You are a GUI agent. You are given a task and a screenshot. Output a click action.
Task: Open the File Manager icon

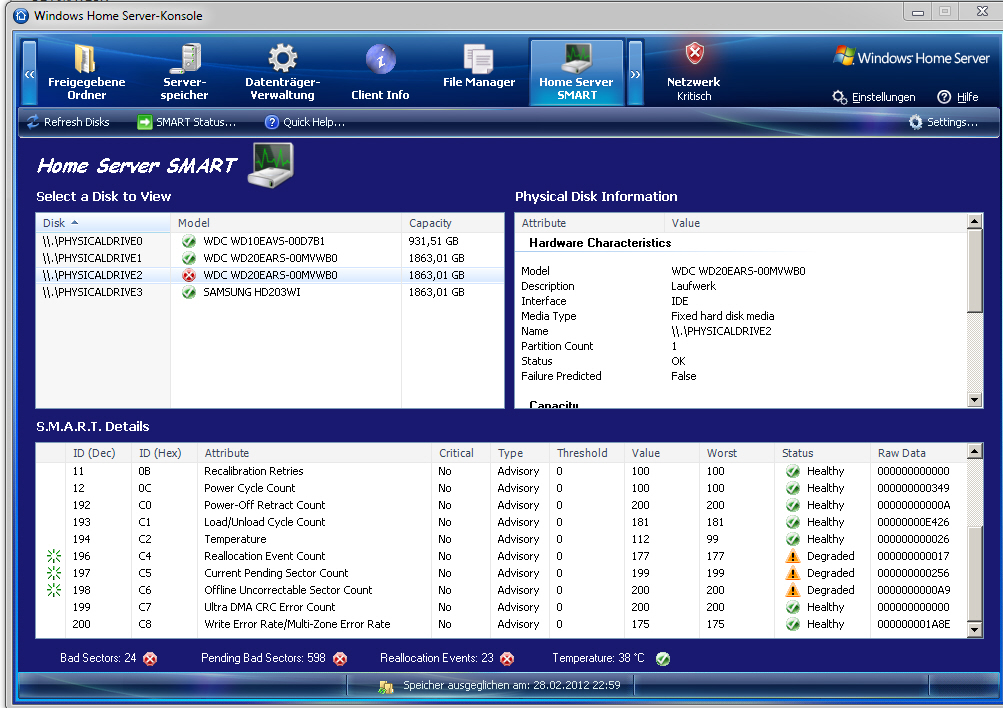479,59
